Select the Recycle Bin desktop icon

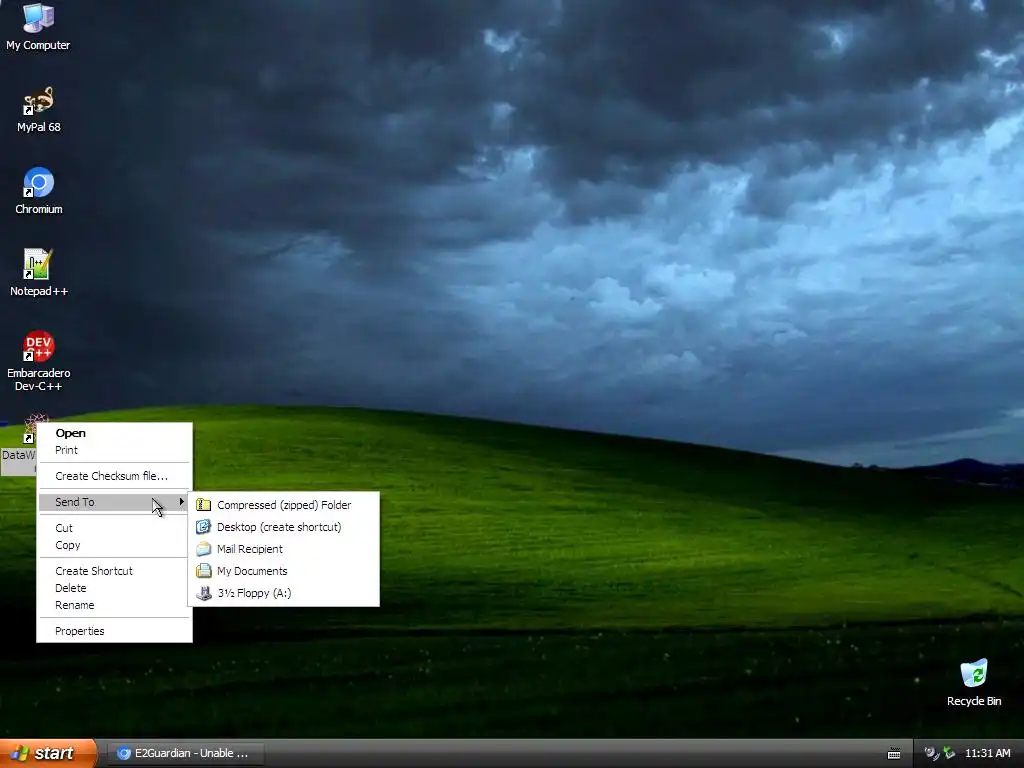point(974,683)
